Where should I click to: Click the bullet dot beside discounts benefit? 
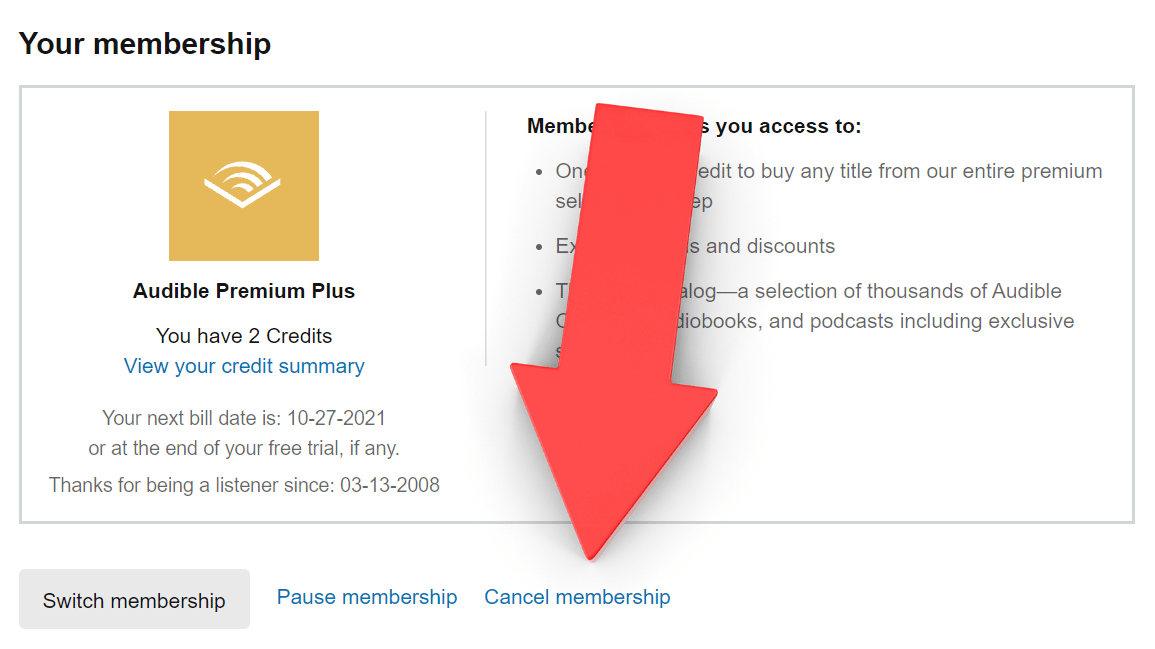(x=539, y=247)
